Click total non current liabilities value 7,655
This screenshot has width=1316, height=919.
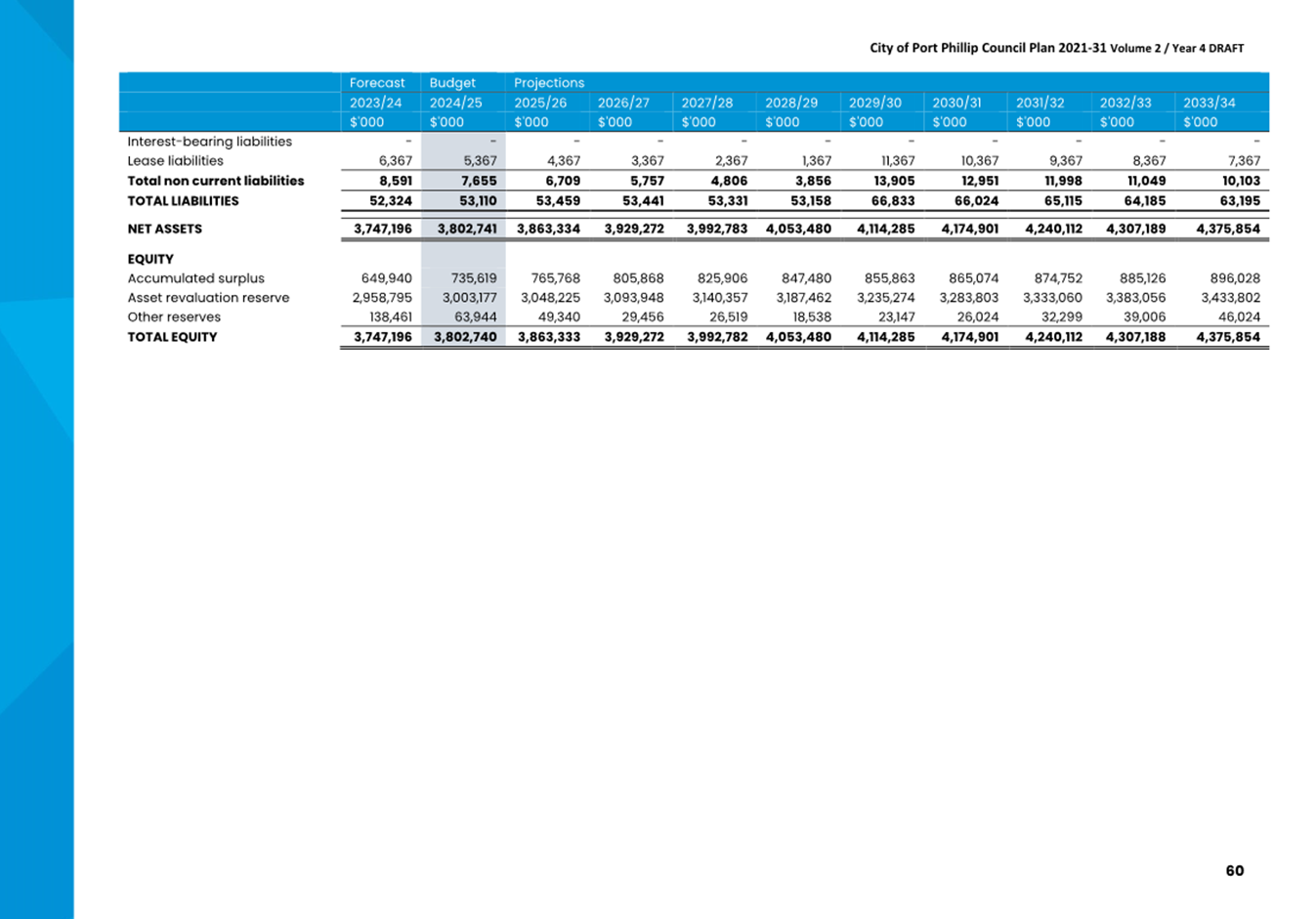[479, 181]
